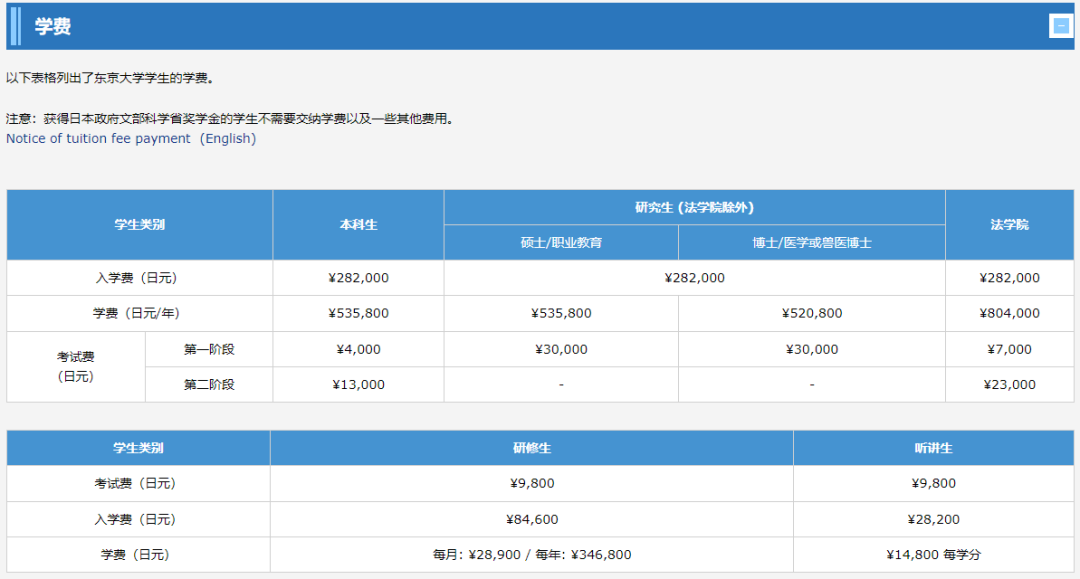Click the 研修生 column header
This screenshot has width=1080, height=579.
point(532,448)
